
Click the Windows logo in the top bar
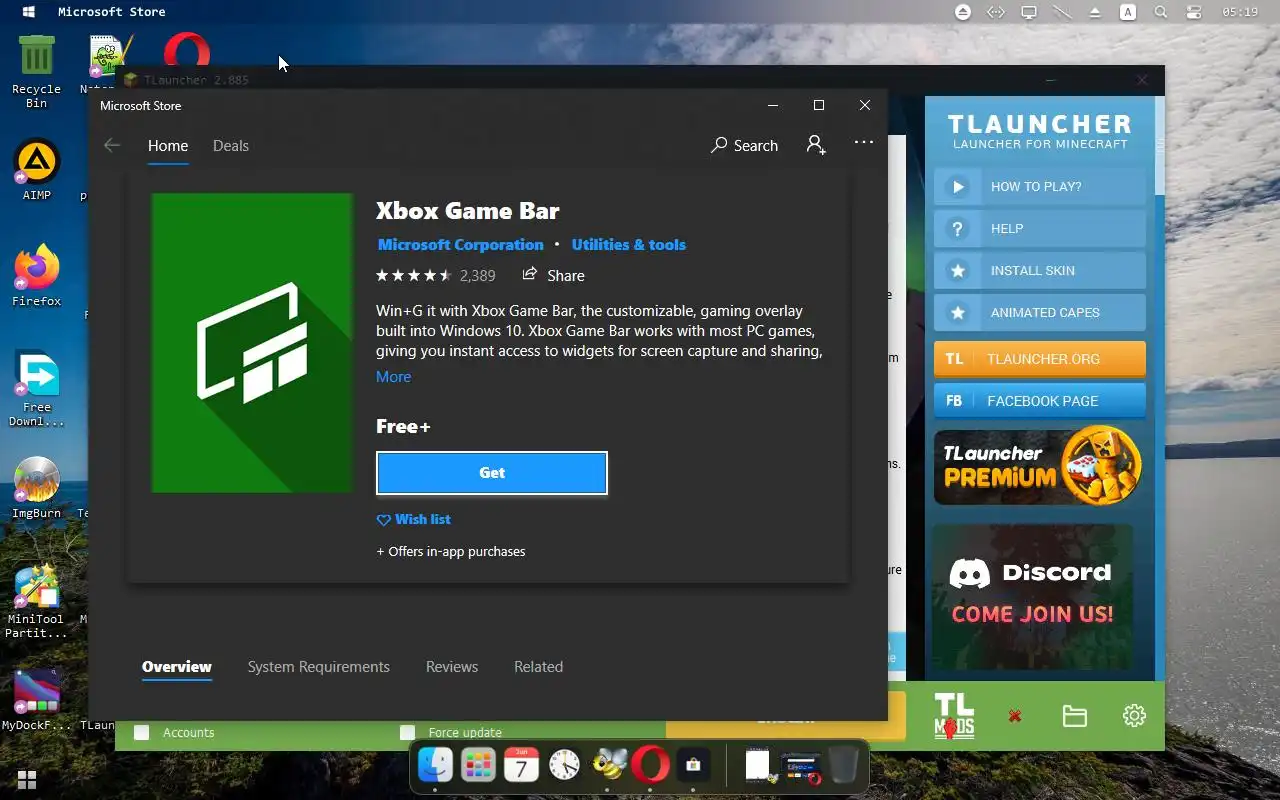[29, 12]
